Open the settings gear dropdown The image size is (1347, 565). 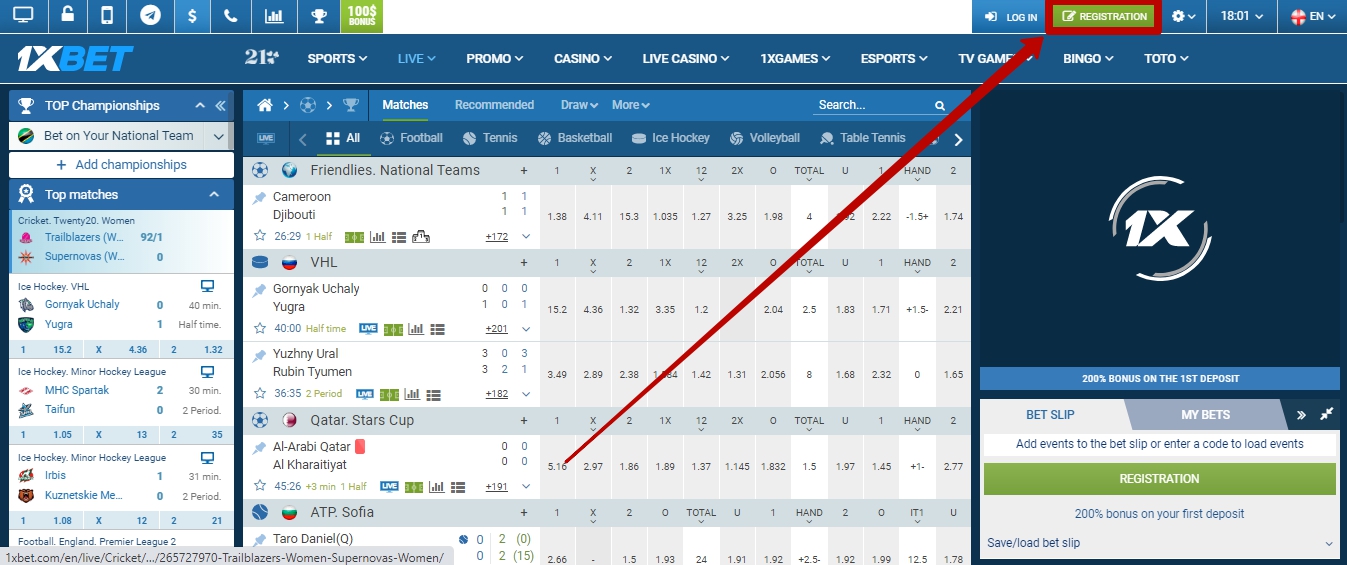click(x=1183, y=16)
